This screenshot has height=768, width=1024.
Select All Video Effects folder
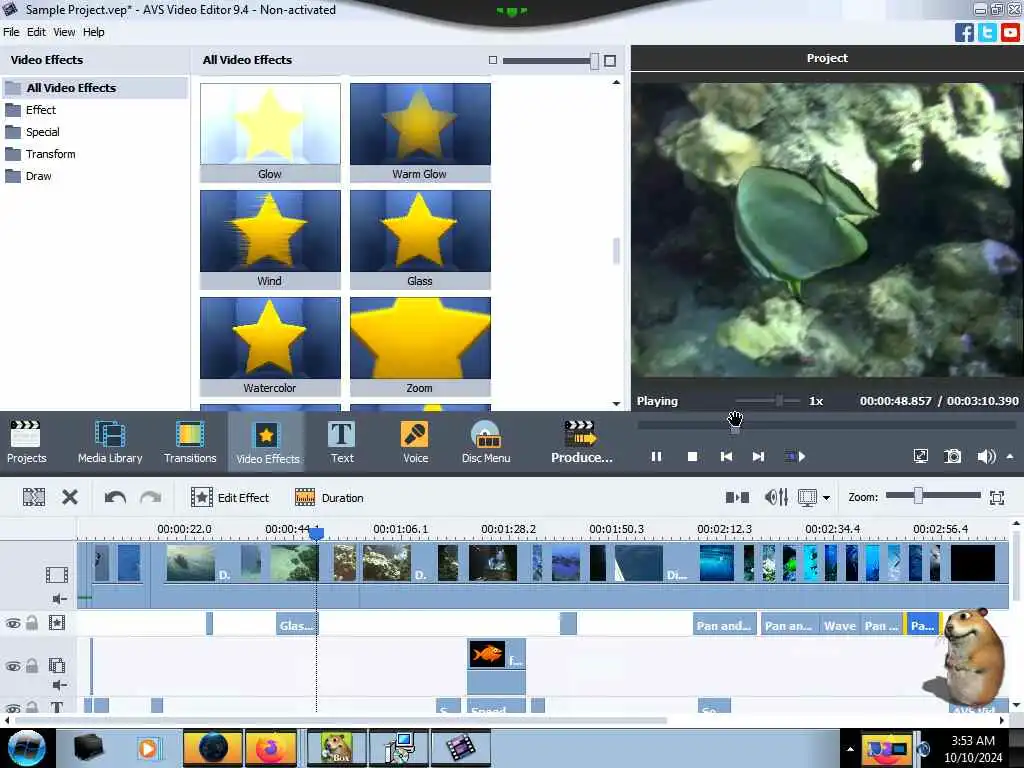[95, 88]
